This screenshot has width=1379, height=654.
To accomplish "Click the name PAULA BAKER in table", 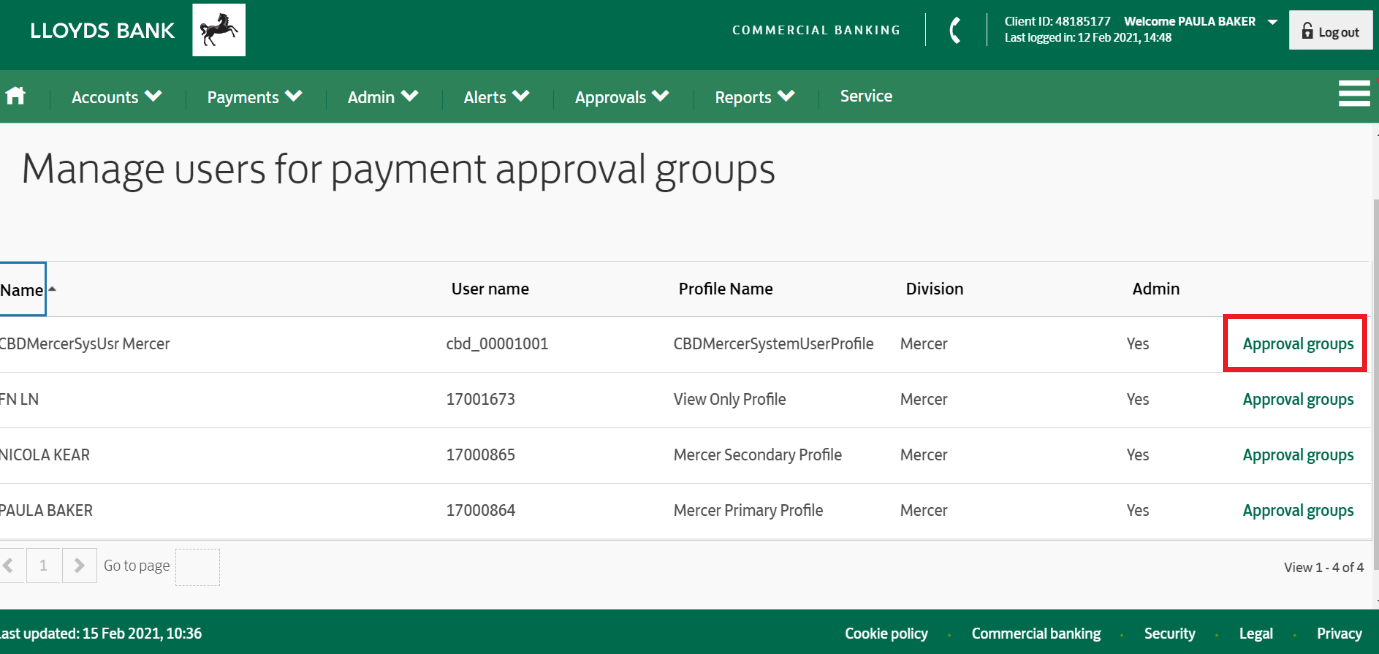I will [x=46, y=511].
